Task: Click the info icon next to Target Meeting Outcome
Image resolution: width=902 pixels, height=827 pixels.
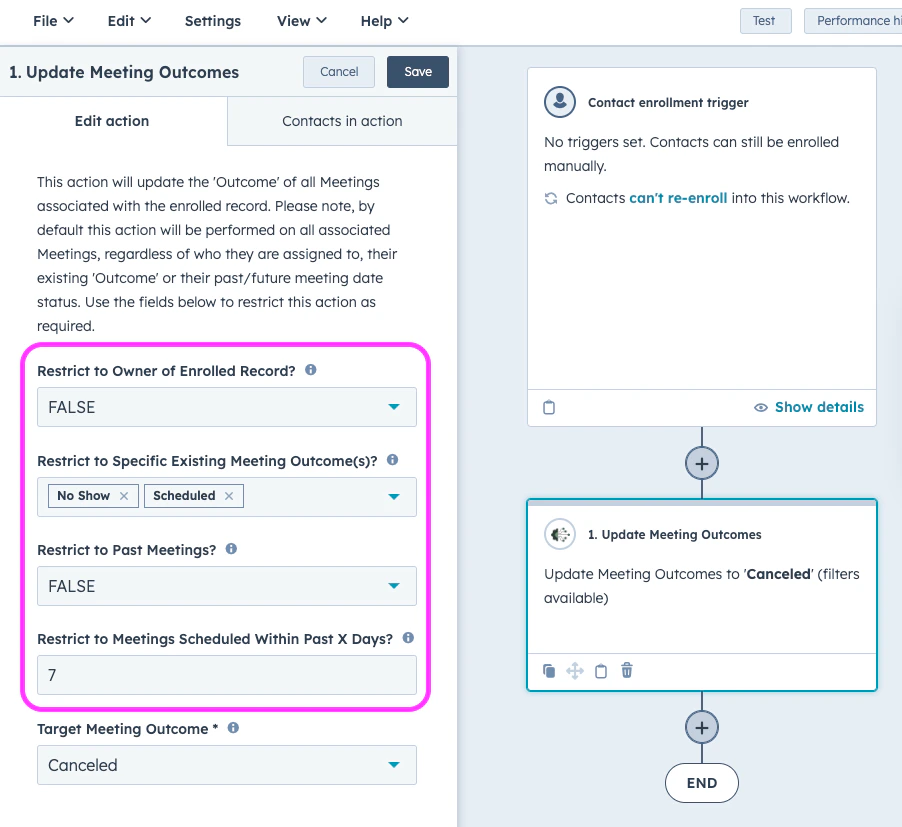Action: pos(231,728)
